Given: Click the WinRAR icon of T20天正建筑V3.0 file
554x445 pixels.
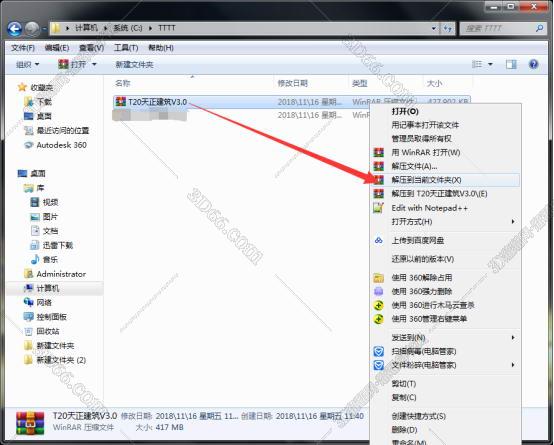Looking at the screenshot, I should coord(120,102).
